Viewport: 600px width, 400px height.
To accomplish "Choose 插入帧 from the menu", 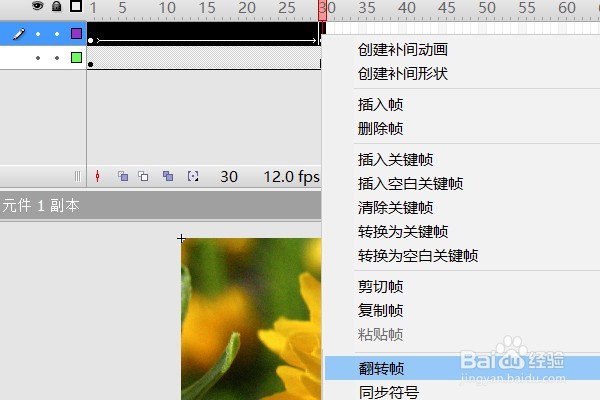I will click(x=380, y=105).
